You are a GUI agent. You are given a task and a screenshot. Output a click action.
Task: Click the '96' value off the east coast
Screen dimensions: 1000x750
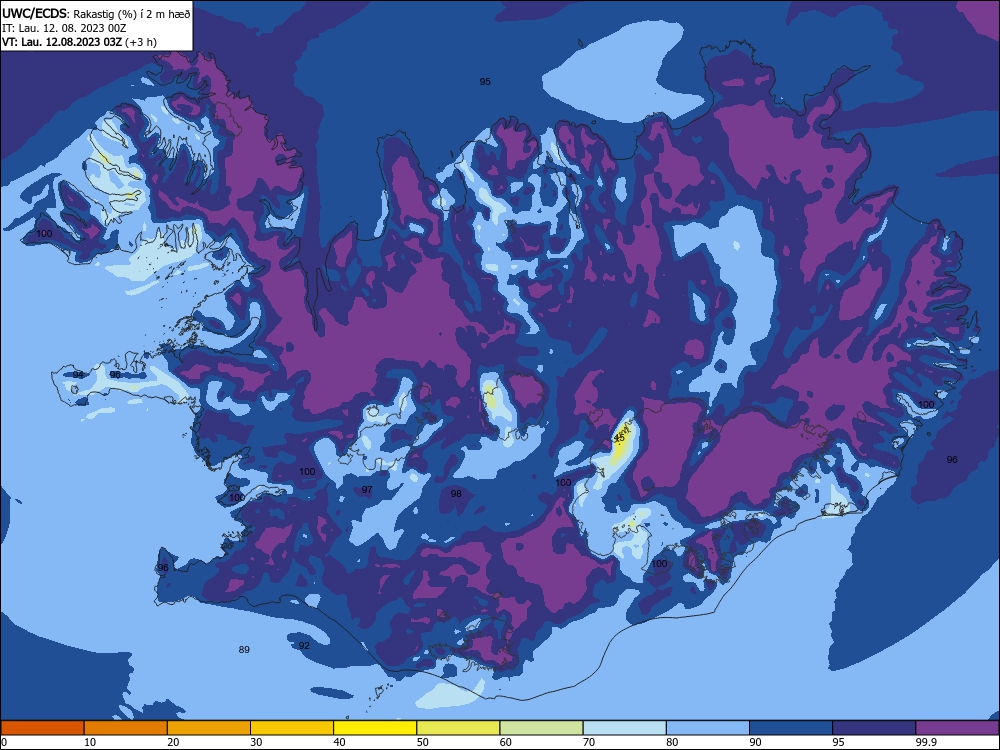pyautogui.click(x=952, y=460)
